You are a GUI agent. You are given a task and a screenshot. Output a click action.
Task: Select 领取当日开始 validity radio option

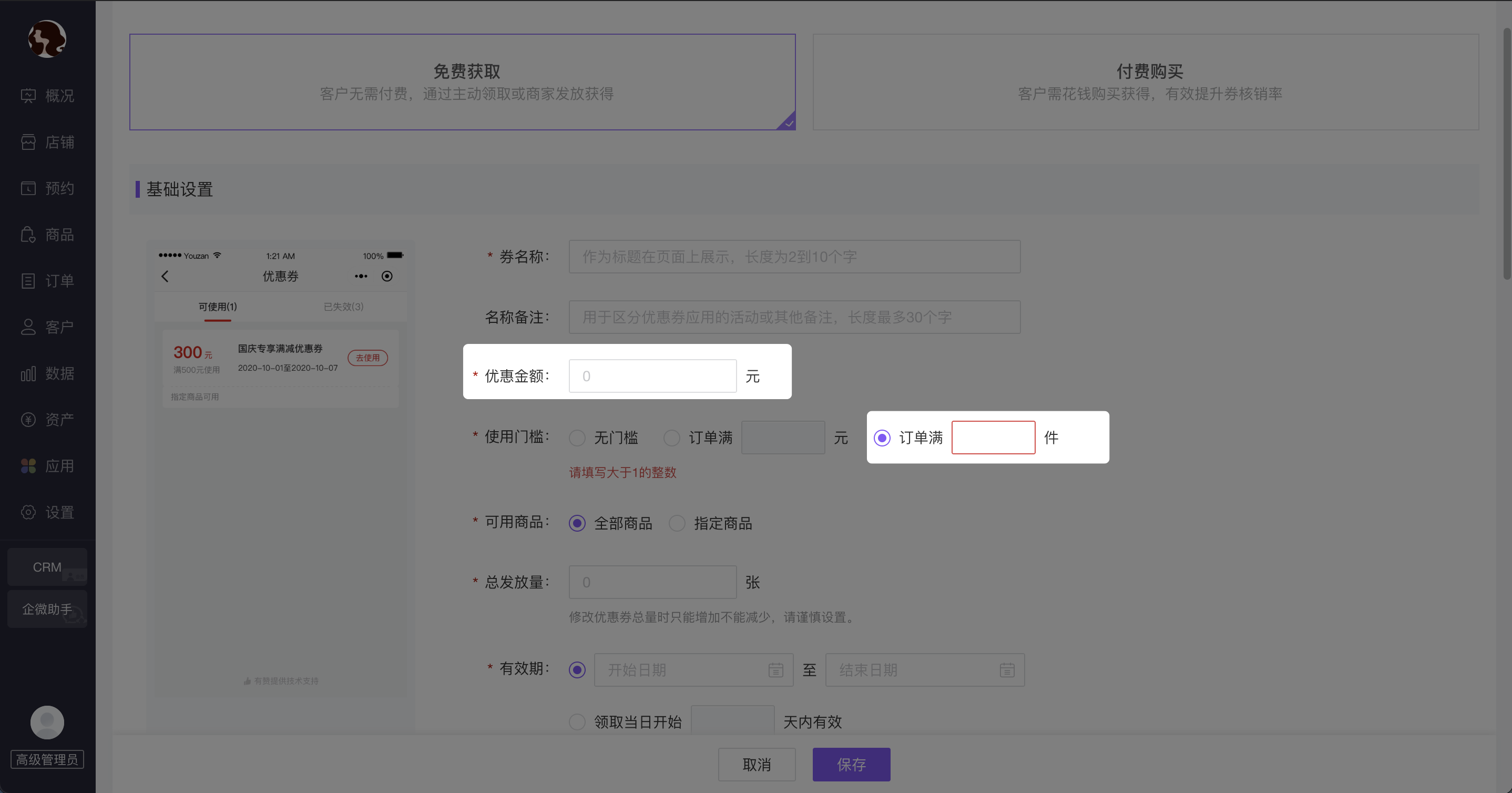click(x=577, y=722)
